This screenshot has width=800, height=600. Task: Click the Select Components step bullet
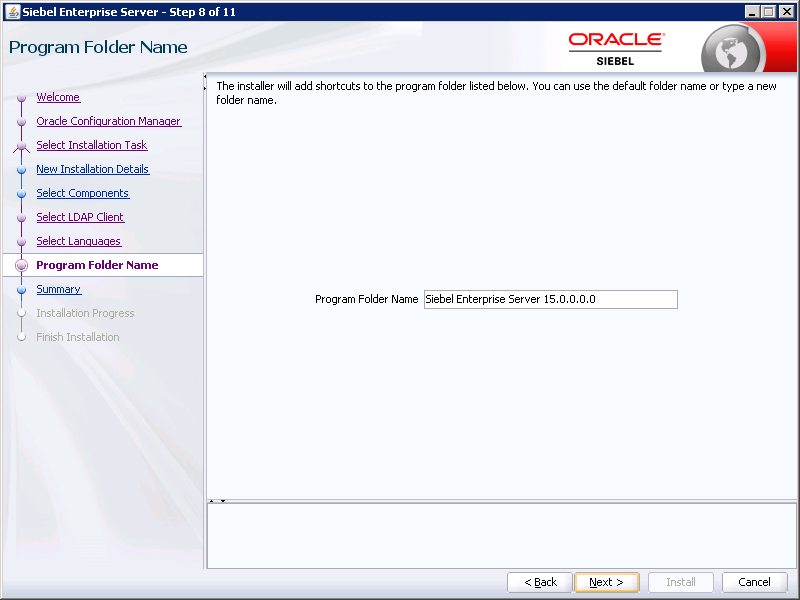pyautogui.click(x=21, y=193)
